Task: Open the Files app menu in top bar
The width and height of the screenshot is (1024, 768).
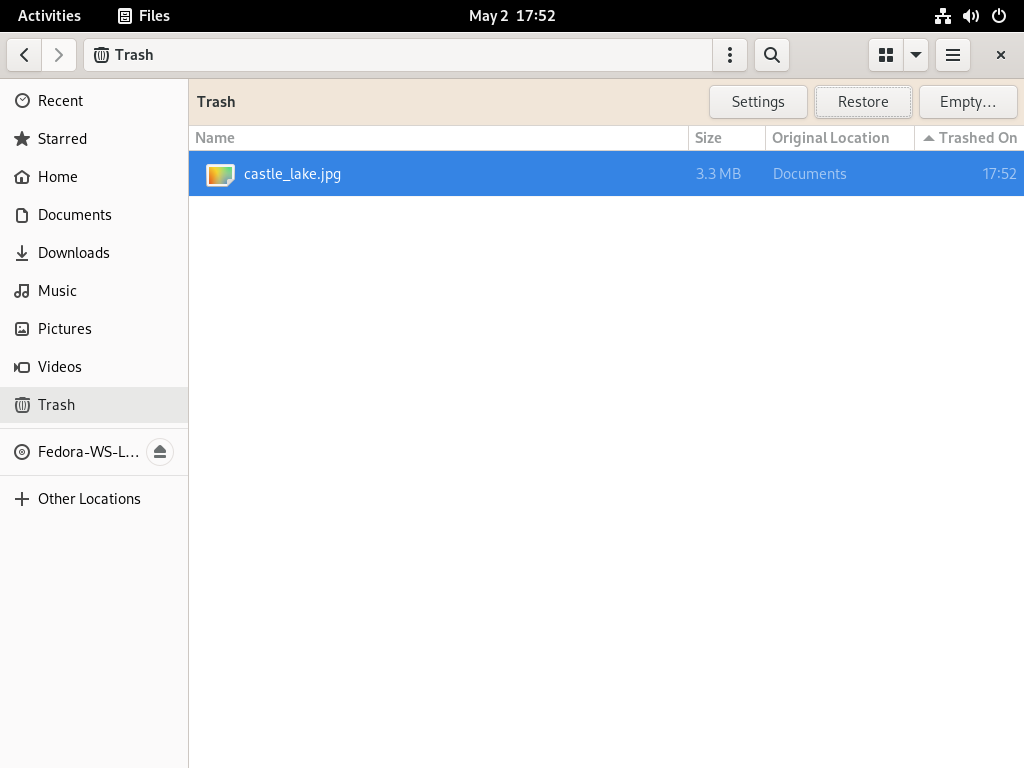Action: click(x=144, y=16)
